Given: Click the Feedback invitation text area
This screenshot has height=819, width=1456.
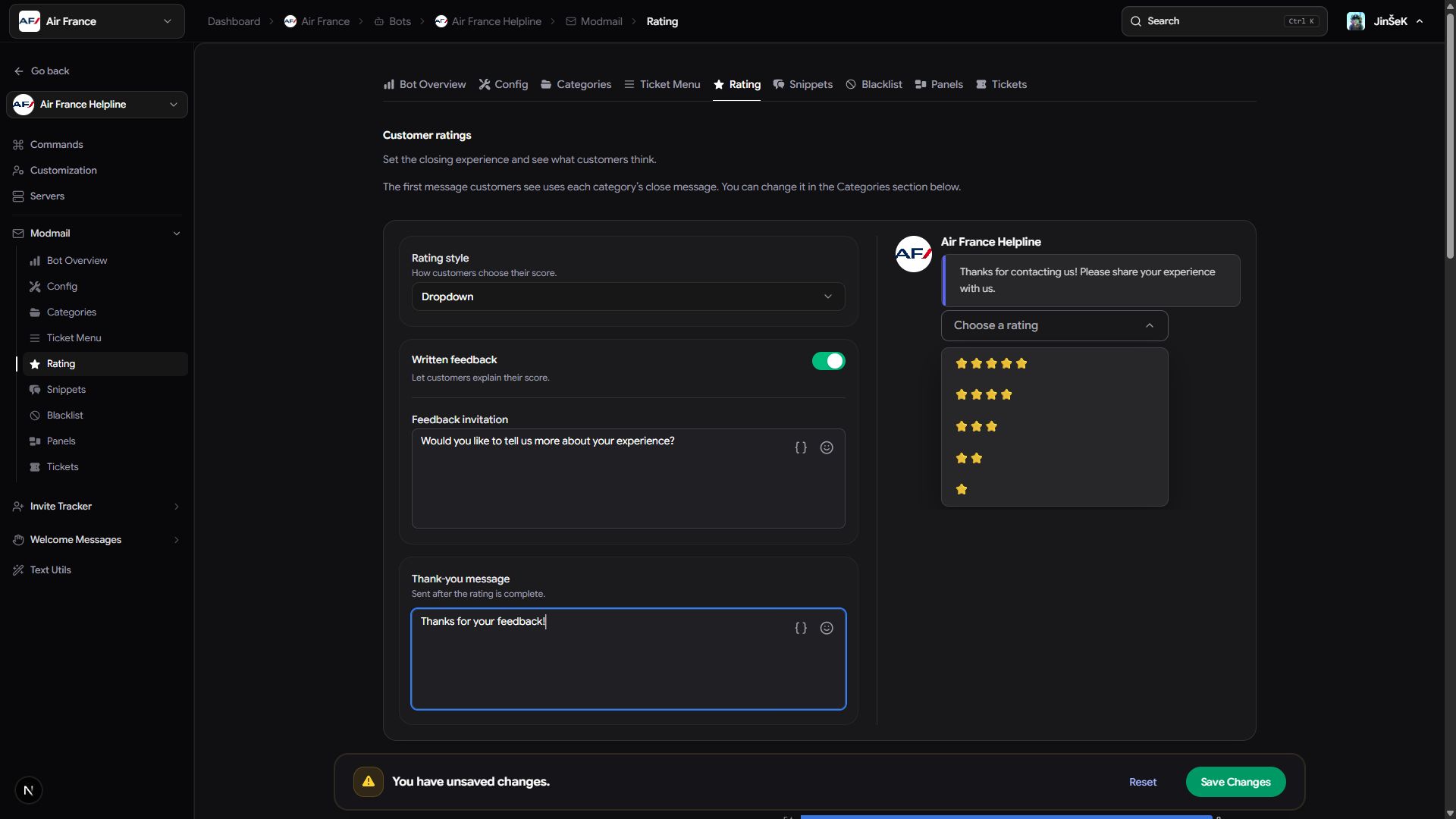Looking at the screenshot, I should point(628,479).
